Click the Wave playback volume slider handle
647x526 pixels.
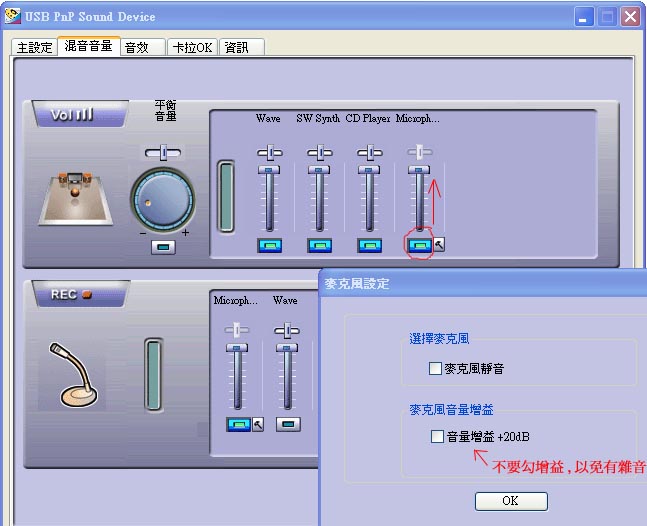click(x=269, y=170)
